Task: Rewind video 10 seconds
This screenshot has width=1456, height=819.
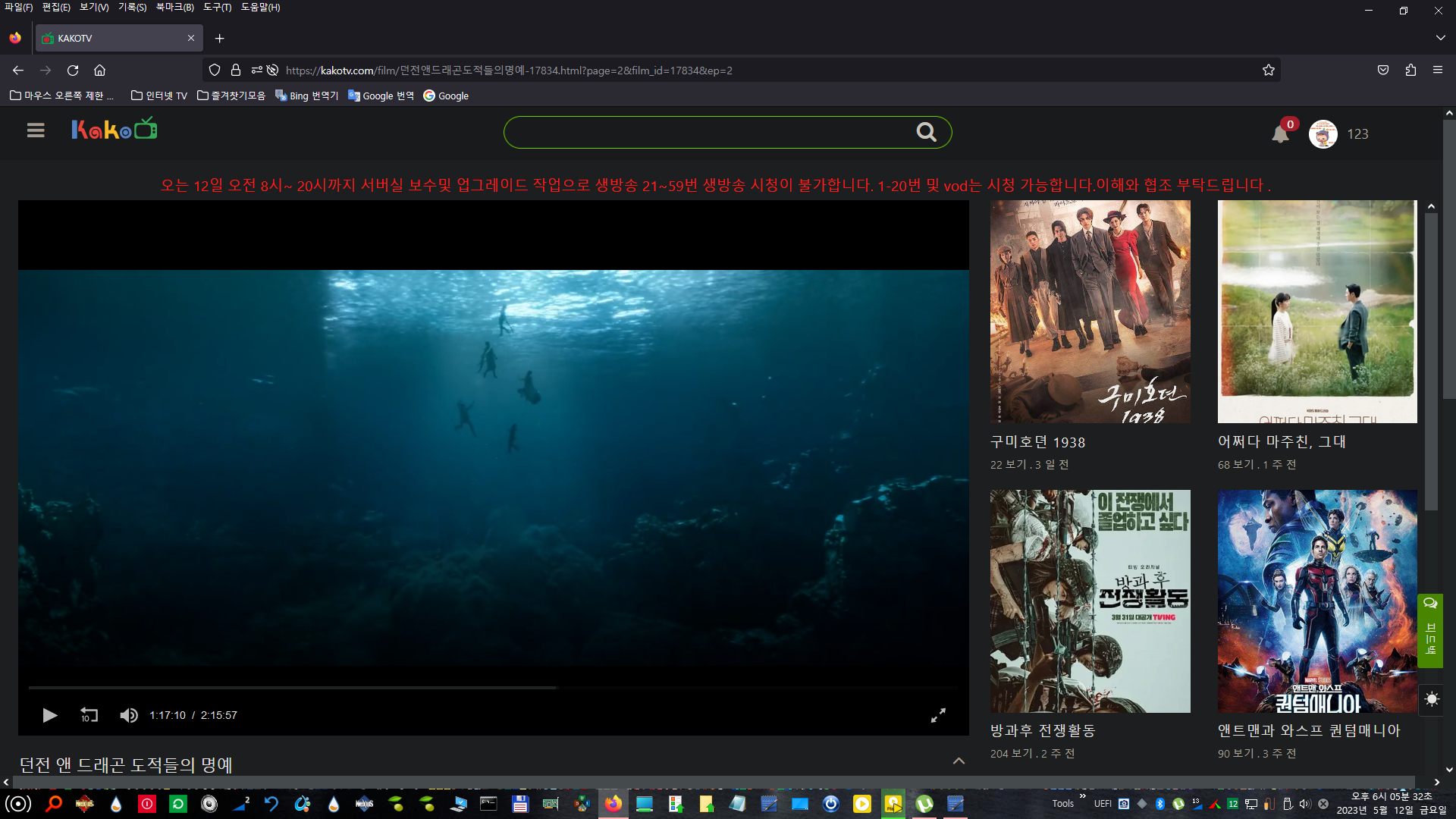Action: click(89, 715)
